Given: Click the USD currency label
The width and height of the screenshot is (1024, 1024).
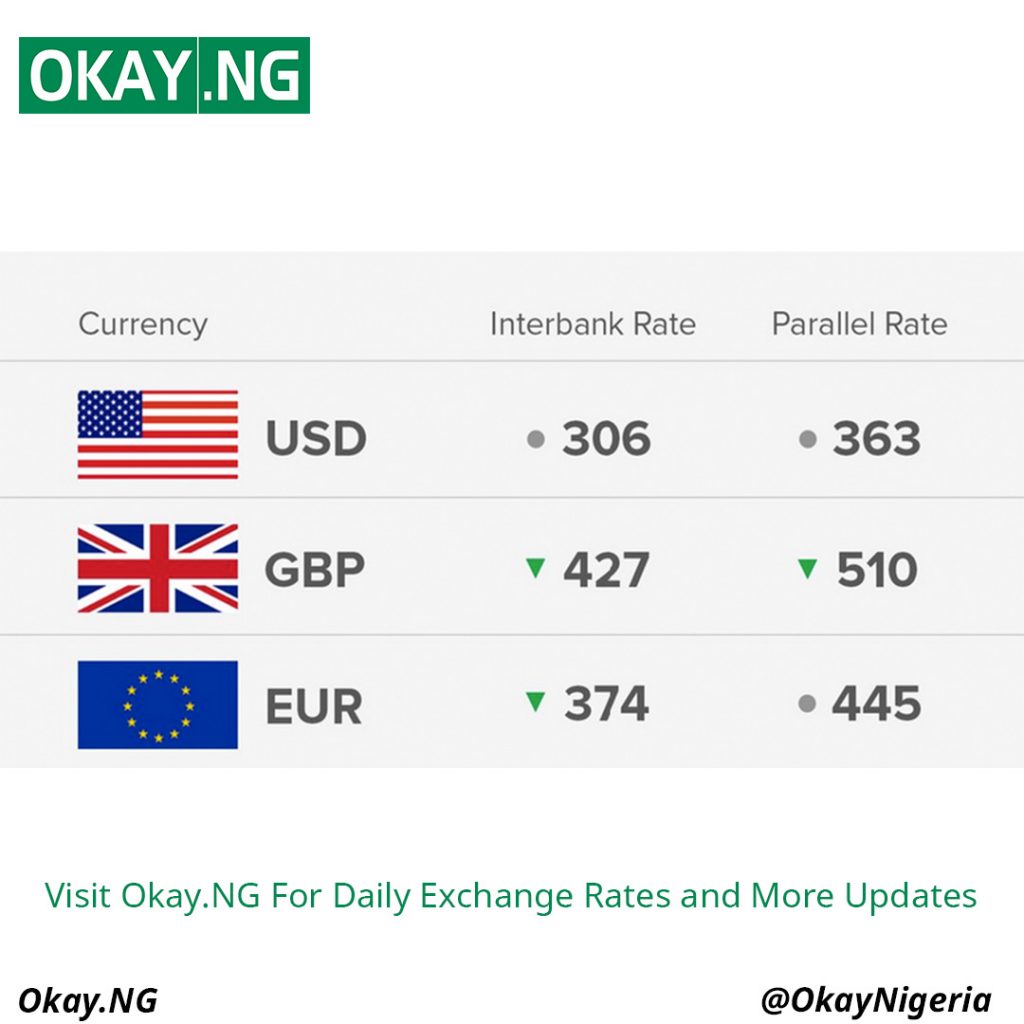Looking at the screenshot, I should (316, 439).
